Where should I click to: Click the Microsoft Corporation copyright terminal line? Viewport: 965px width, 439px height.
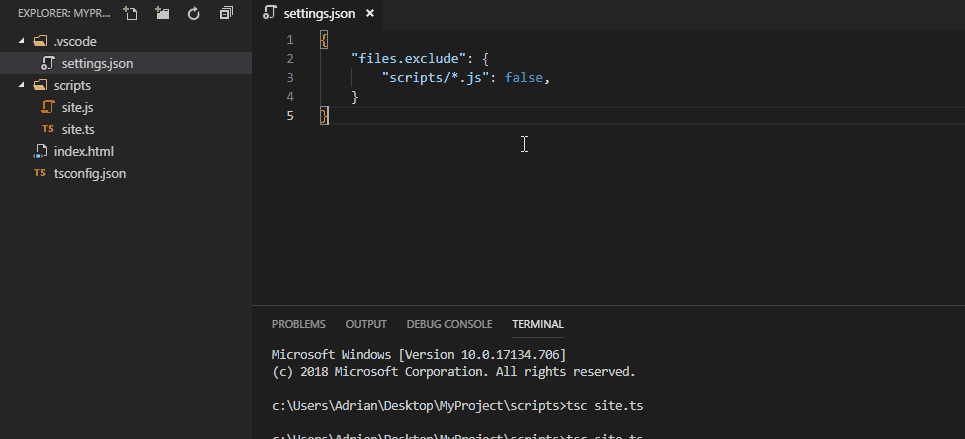[x=454, y=372]
